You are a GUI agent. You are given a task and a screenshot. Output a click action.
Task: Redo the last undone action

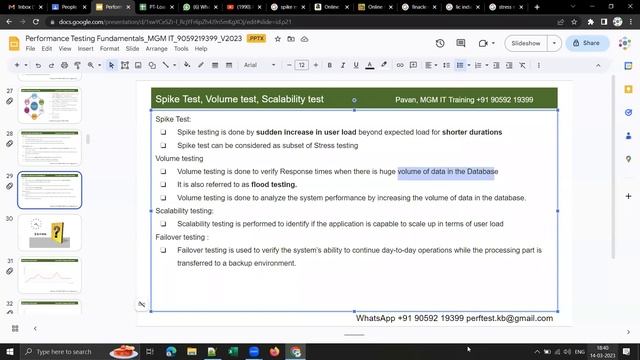(x=51, y=65)
